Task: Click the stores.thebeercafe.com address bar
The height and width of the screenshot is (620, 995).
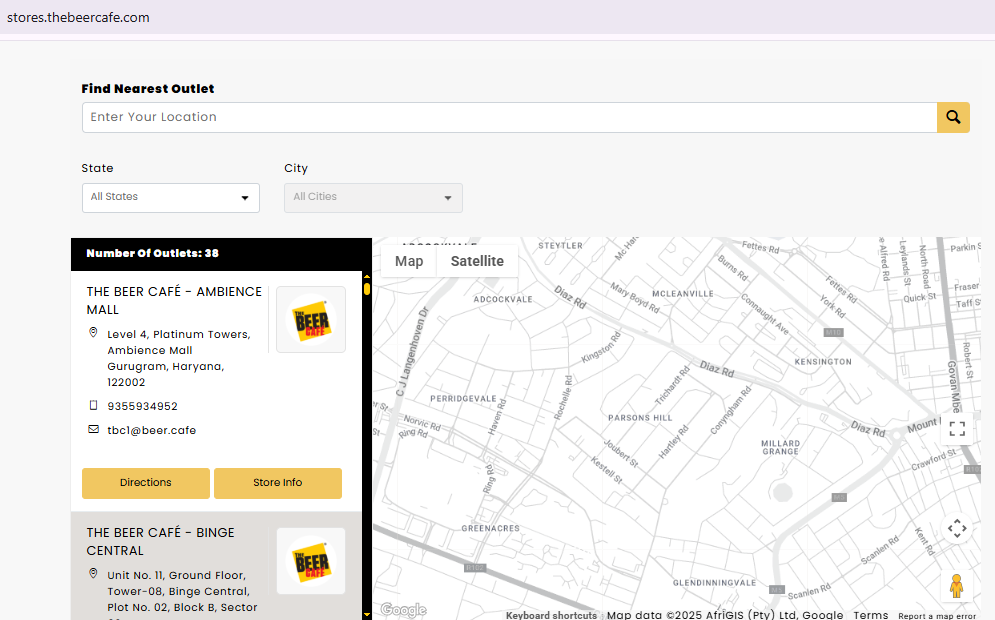Action: tap(79, 18)
